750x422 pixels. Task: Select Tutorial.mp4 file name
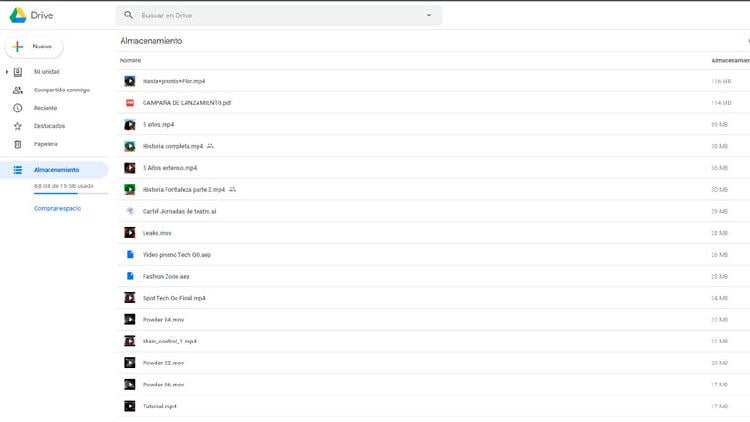160,406
